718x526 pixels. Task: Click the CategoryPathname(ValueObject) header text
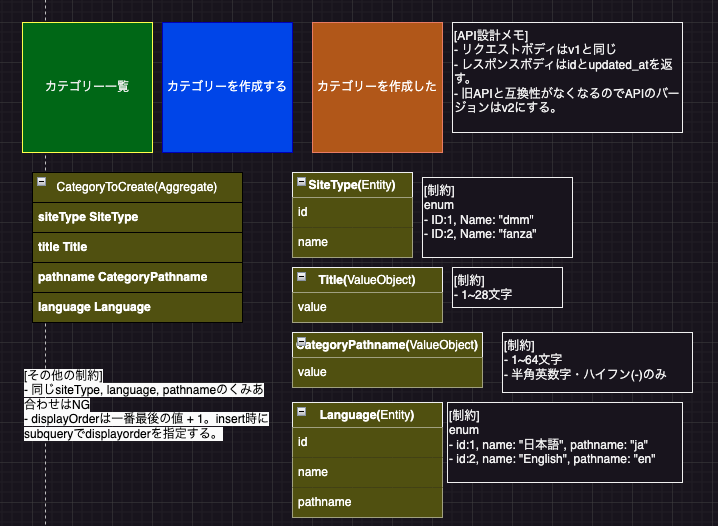point(387,345)
